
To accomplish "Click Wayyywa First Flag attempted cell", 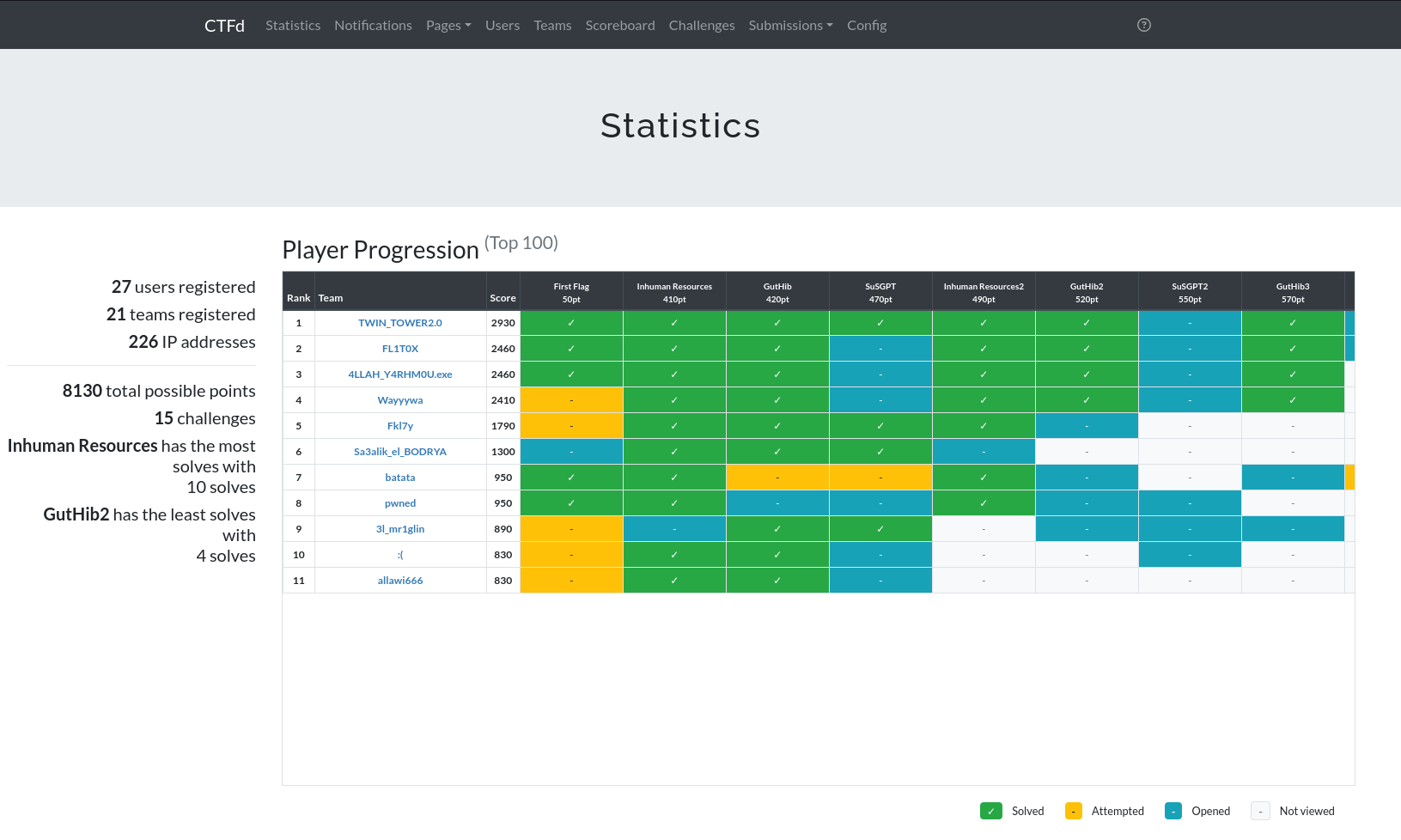I will tap(571, 400).
